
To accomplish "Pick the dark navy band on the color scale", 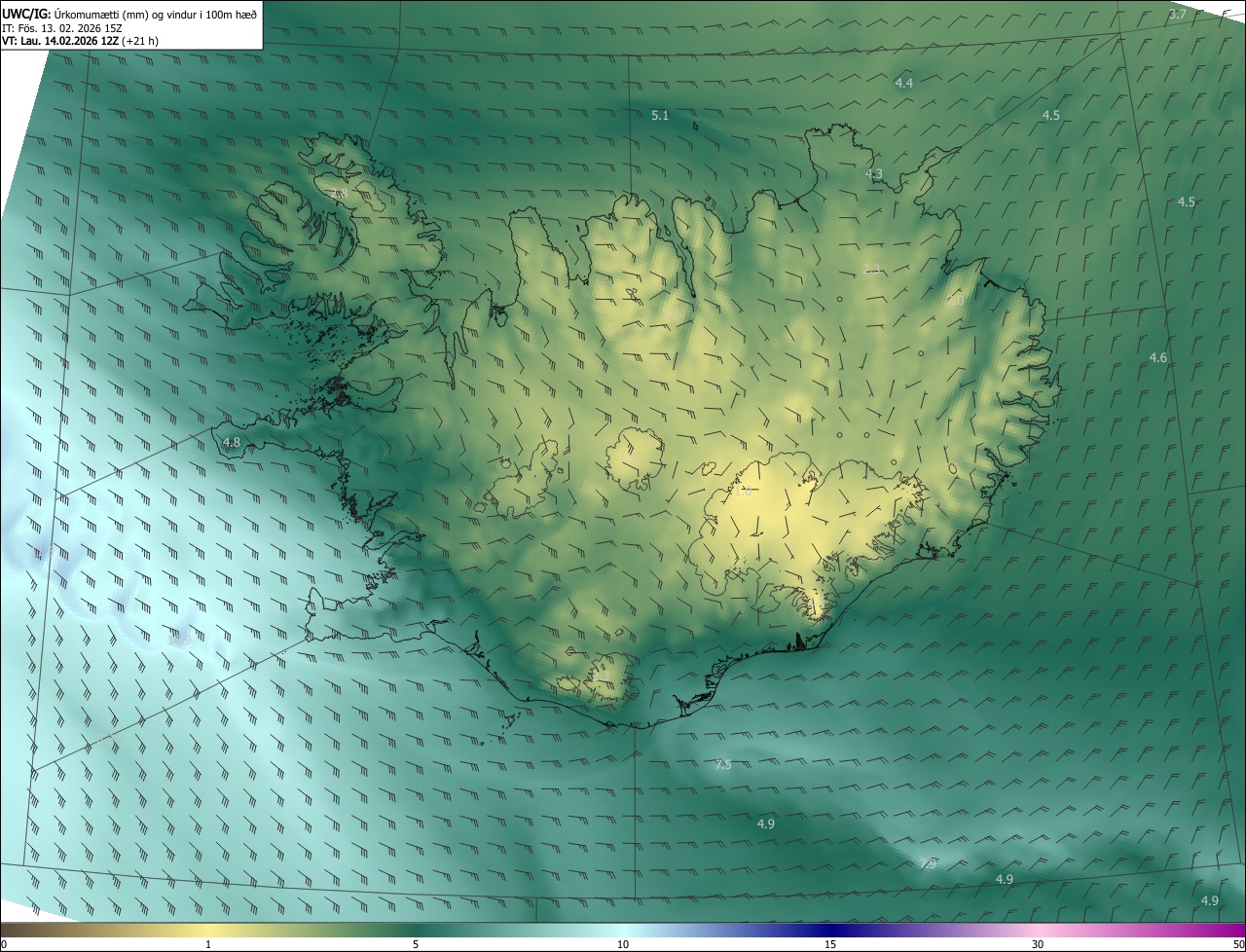I will (830, 930).
